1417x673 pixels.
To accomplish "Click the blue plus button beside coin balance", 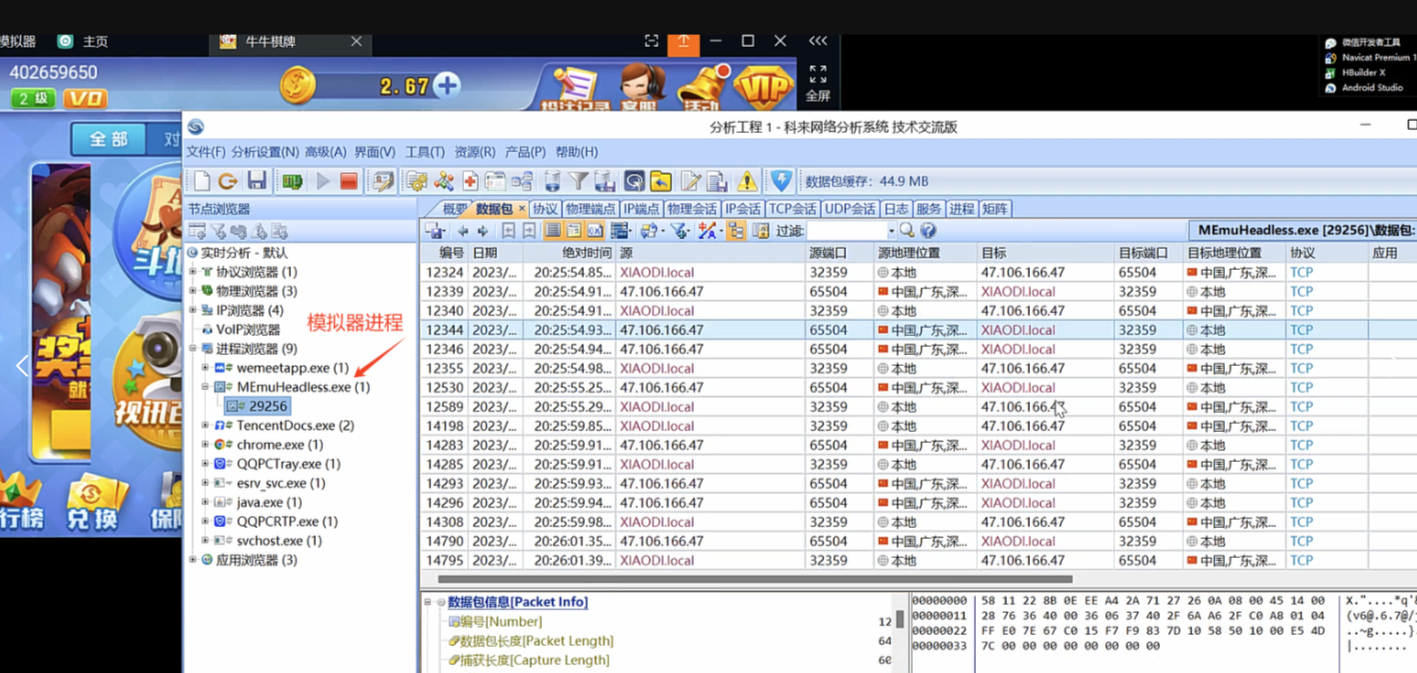I will (447, 85).
